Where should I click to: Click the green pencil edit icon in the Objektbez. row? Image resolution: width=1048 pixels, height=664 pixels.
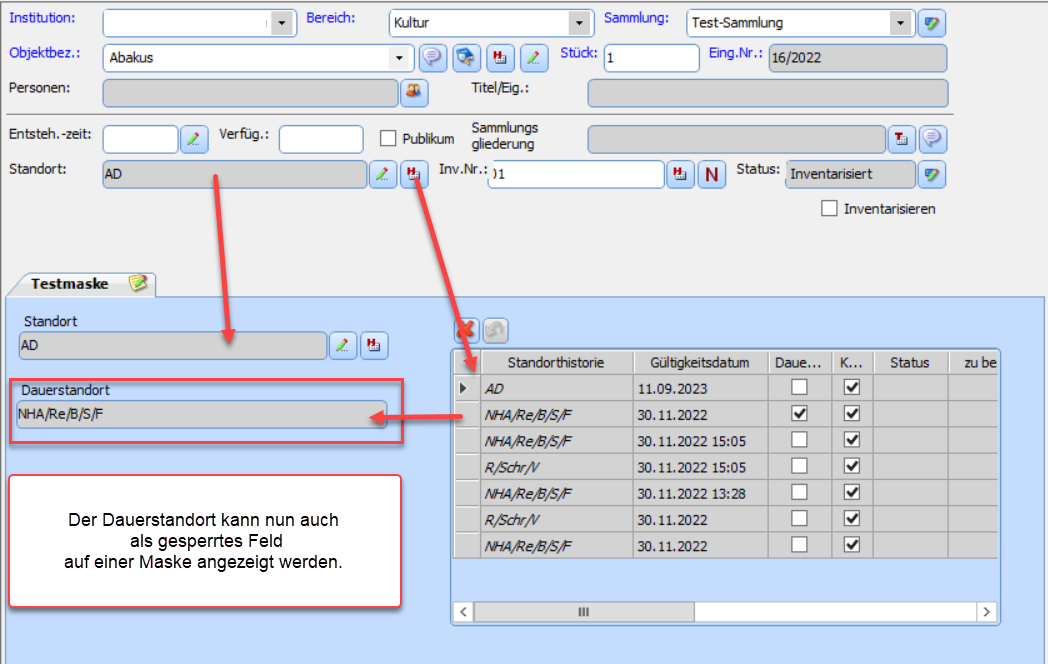(533, 58)
